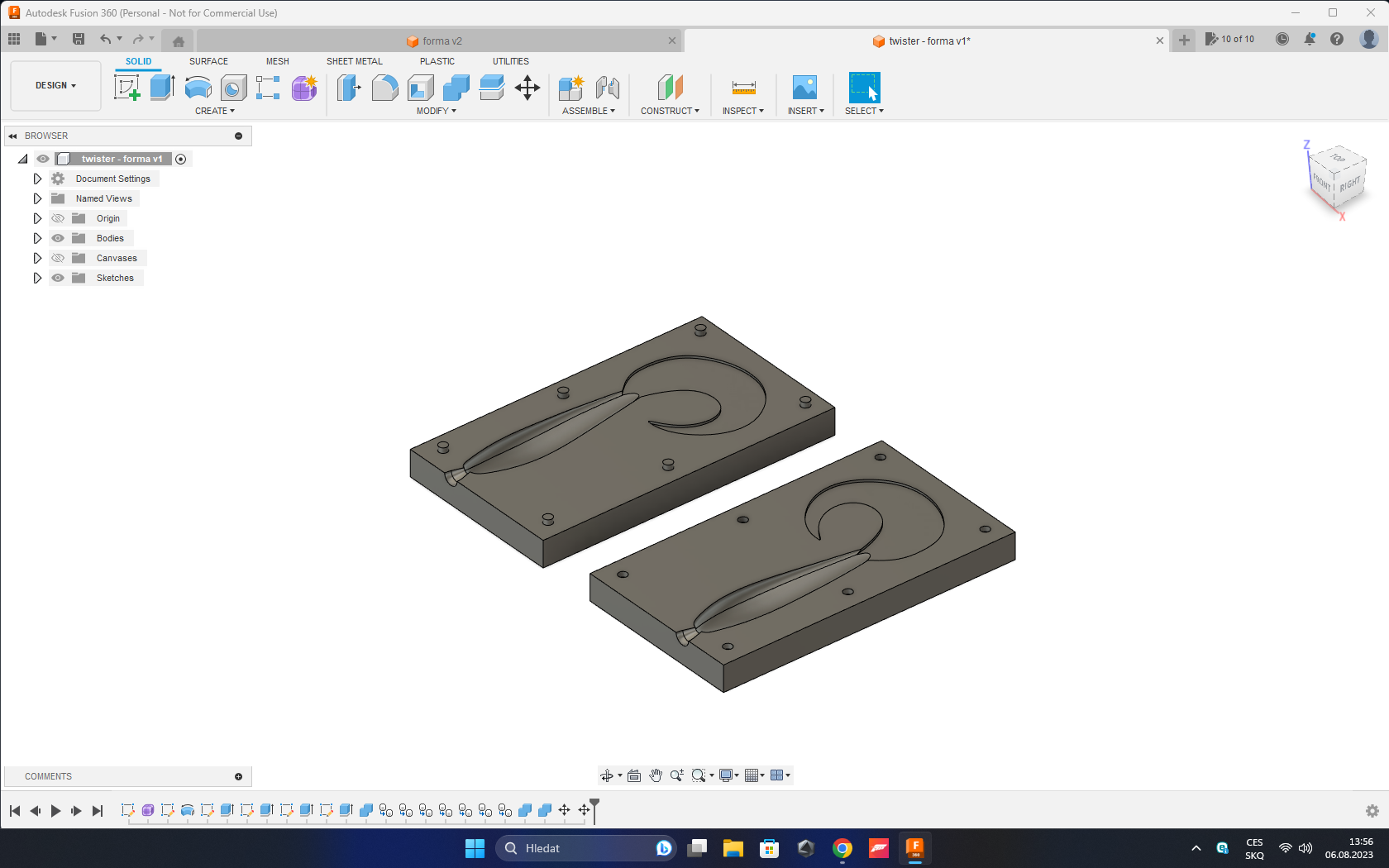
Task: Play the design timeline
Action: click(x=55, y=811)
